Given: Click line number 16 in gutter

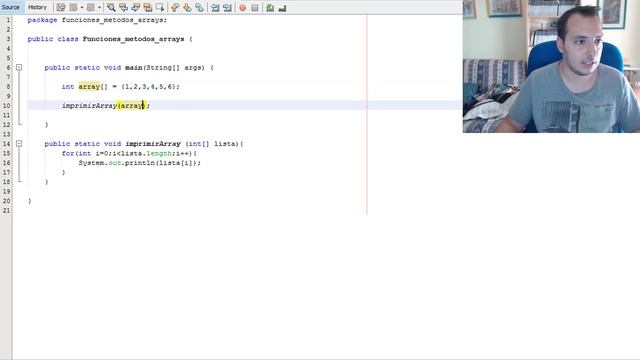Looking at the screenshot, I should [6, 163].
